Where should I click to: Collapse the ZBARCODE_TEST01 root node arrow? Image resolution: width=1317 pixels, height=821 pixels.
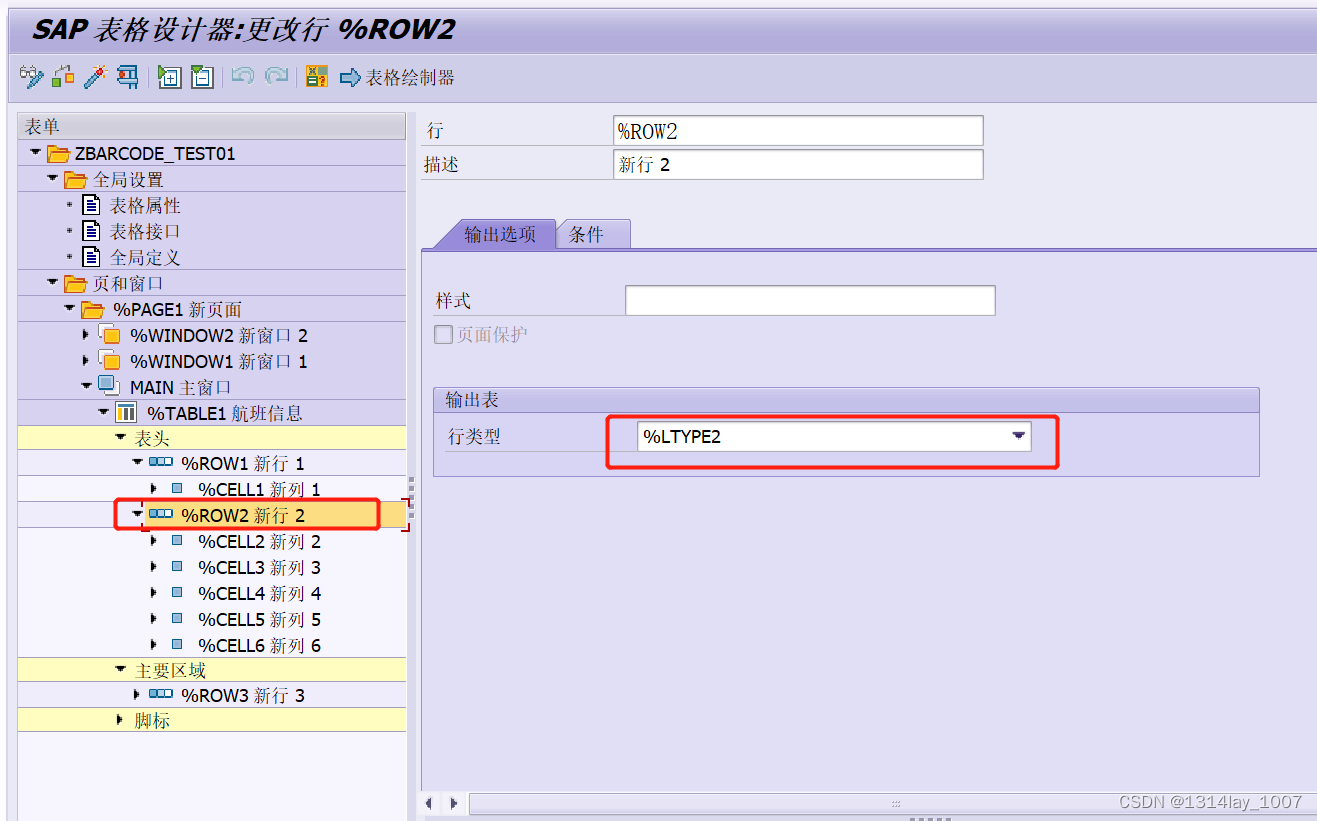tap(37, 153)
